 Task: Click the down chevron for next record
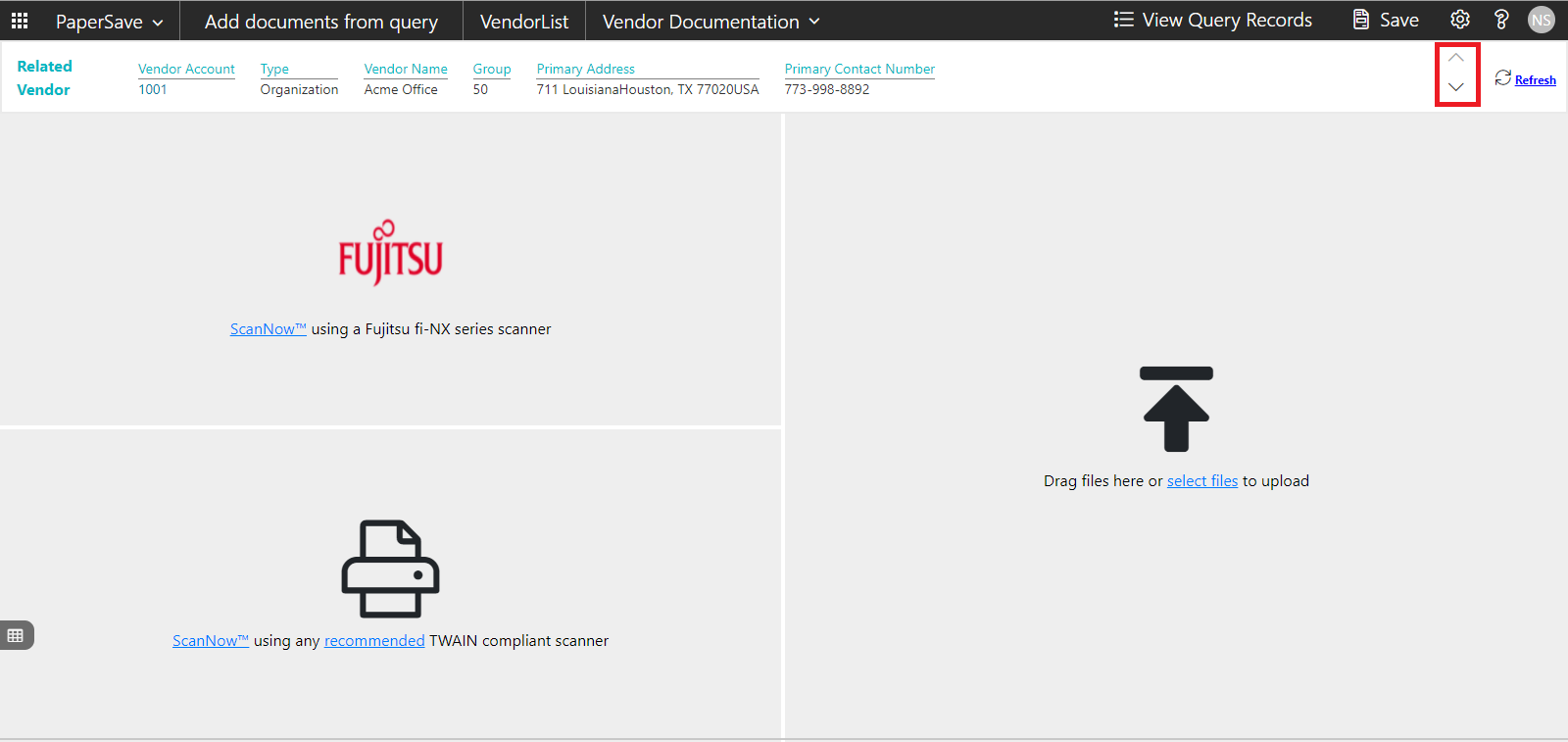(1456, 87)
